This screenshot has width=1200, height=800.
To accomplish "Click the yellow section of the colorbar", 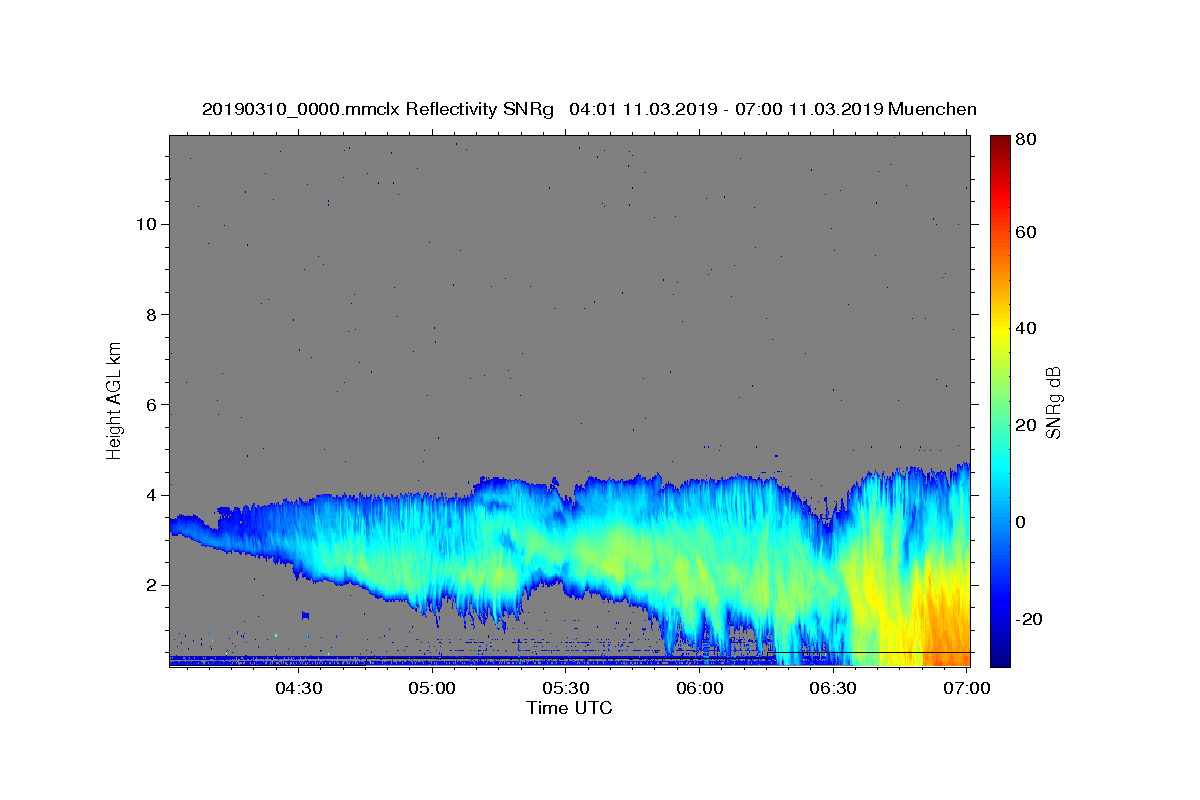I will pyautogui.click(x=1000, y=328).
